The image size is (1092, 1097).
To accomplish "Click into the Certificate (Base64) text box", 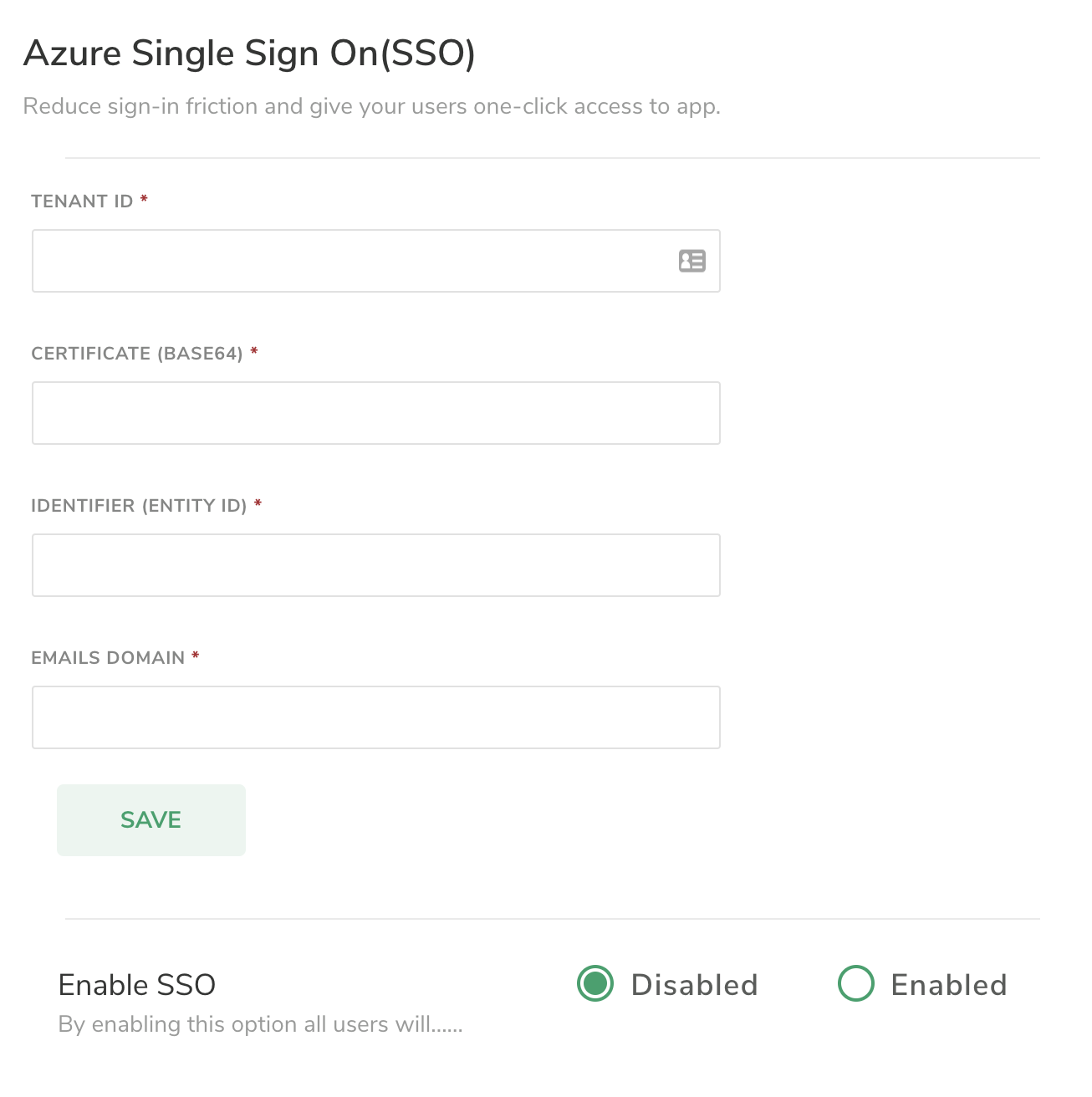I will coord(375,413).
